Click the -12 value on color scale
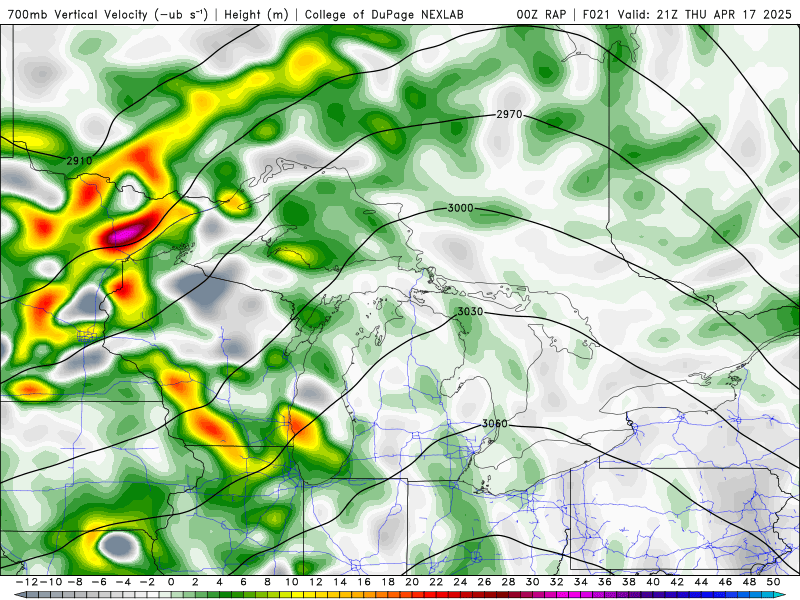800x600 pixels. click(26, 582)
